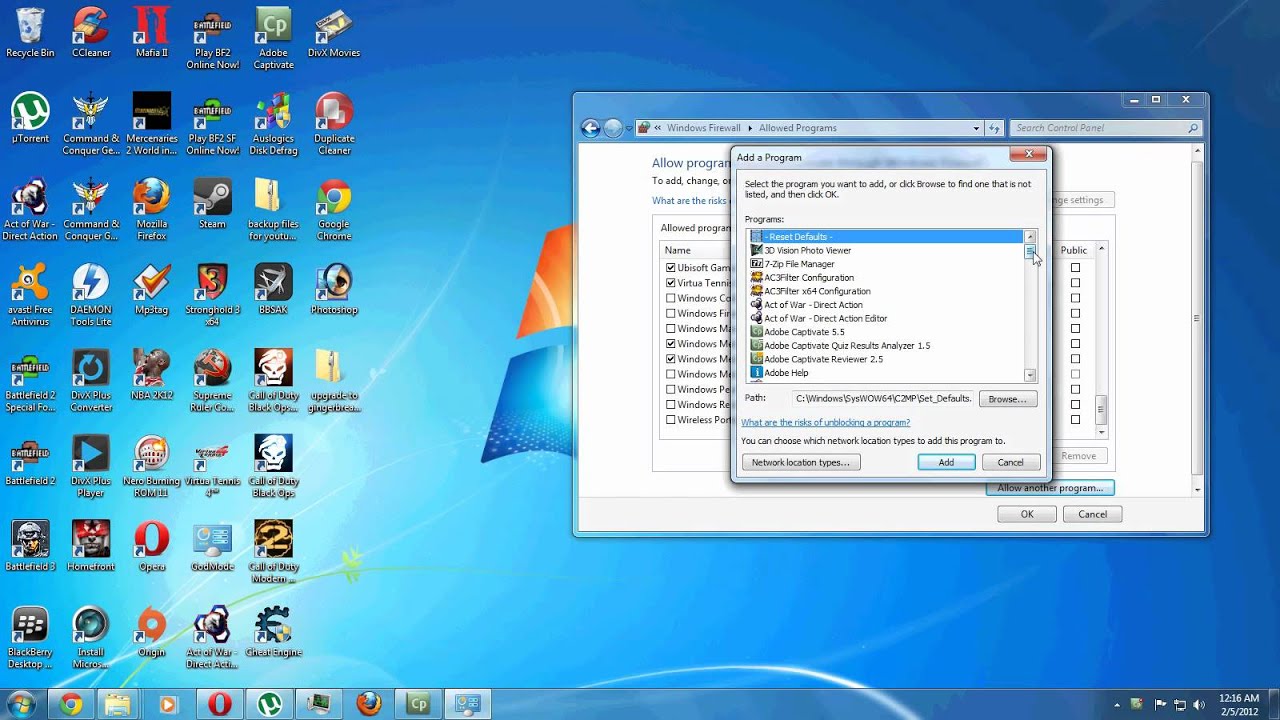Select the BBSAK desktop icon
1280x720 pixels.
pos(273,289)
